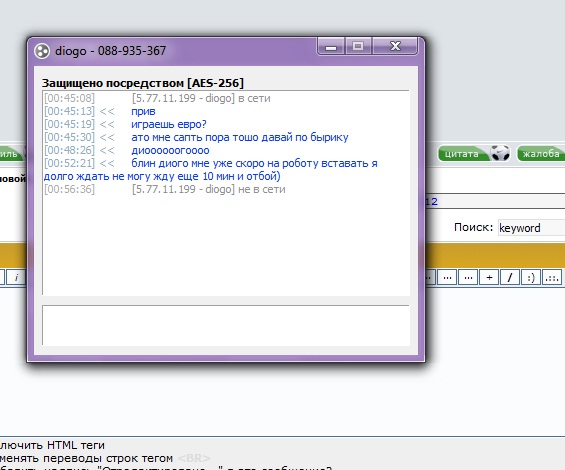
Task: Maximize the diogo chat window
Action: [358, 46]
